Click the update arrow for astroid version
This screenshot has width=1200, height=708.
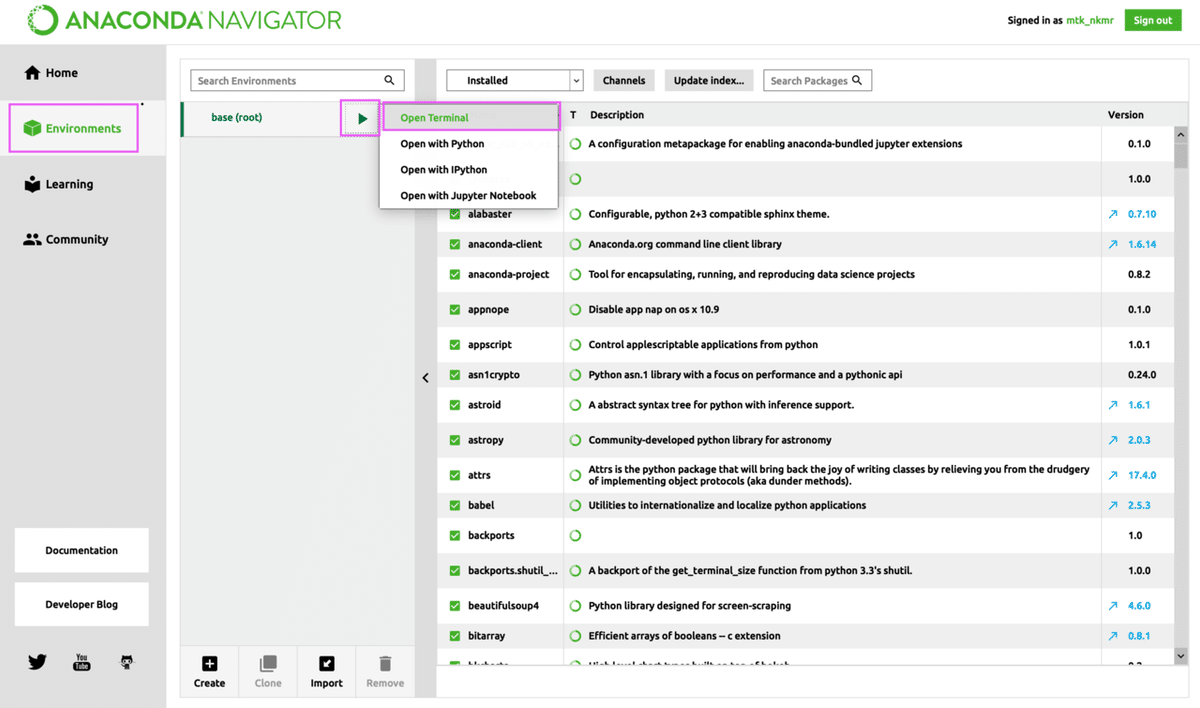tap(1113, 405)
